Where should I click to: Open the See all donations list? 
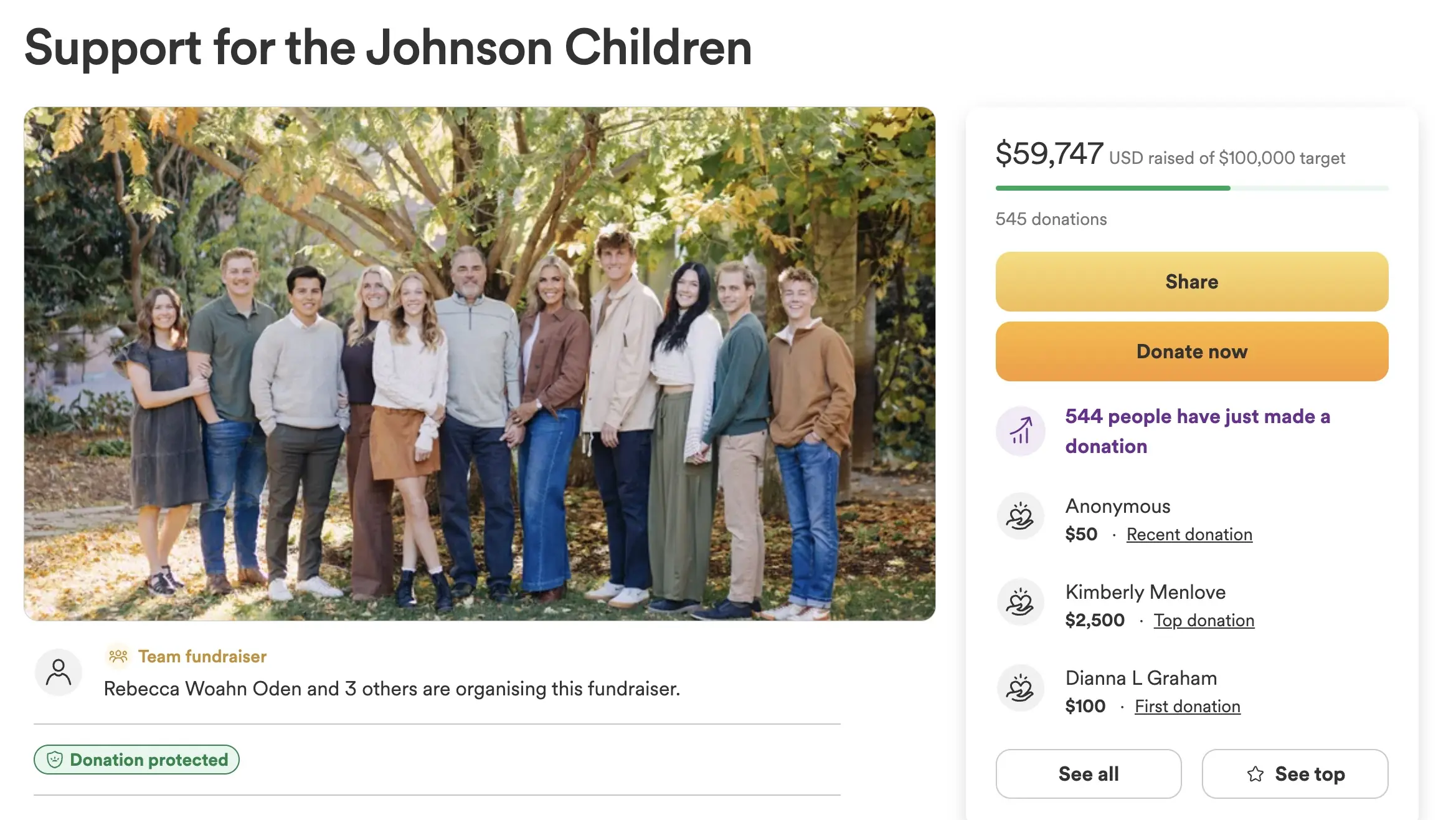point(1088,774)
